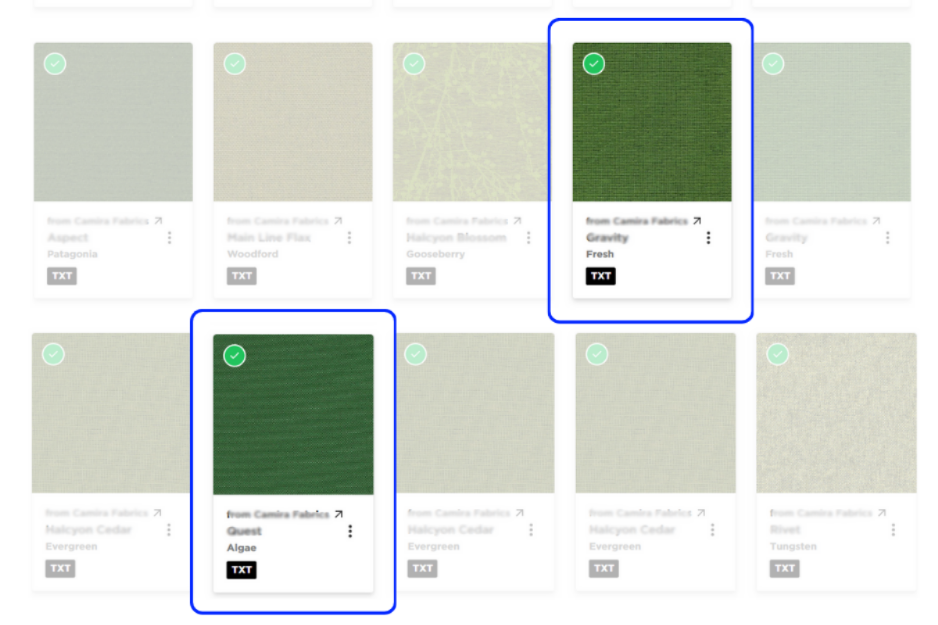Expand three-dot menu on highlighted Gravity Fresh card
The image size is (938, 625).
pyautogui.click(x=708, y=238)
